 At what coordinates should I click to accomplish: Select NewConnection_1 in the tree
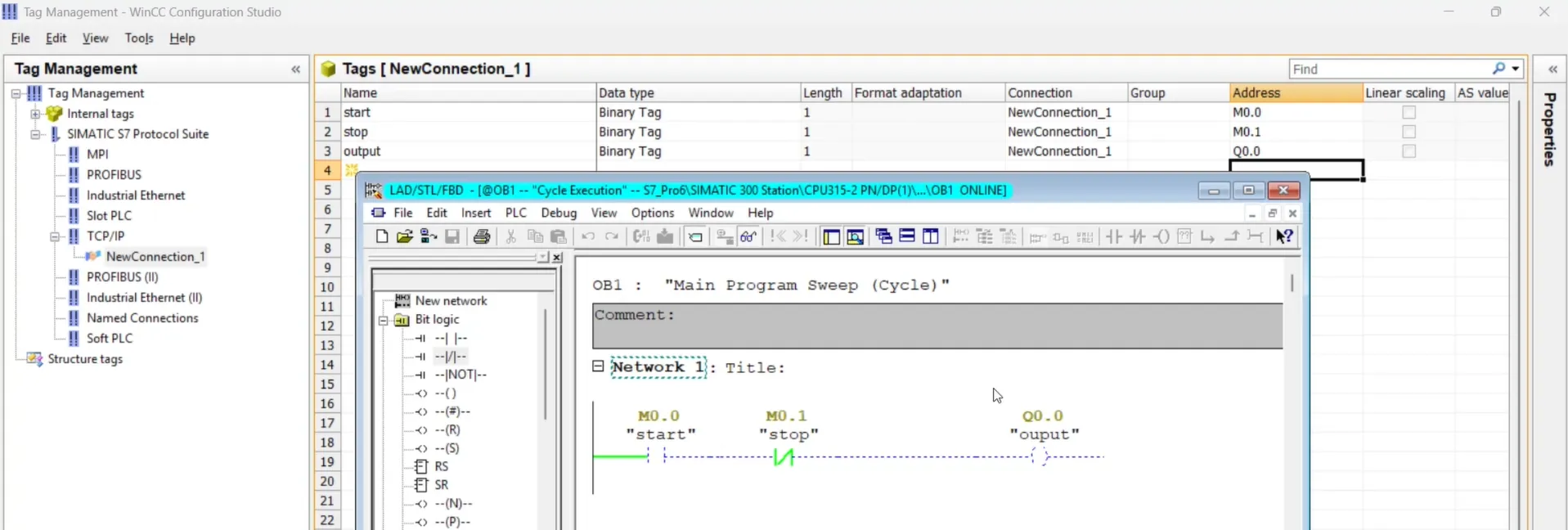point(155,257)
